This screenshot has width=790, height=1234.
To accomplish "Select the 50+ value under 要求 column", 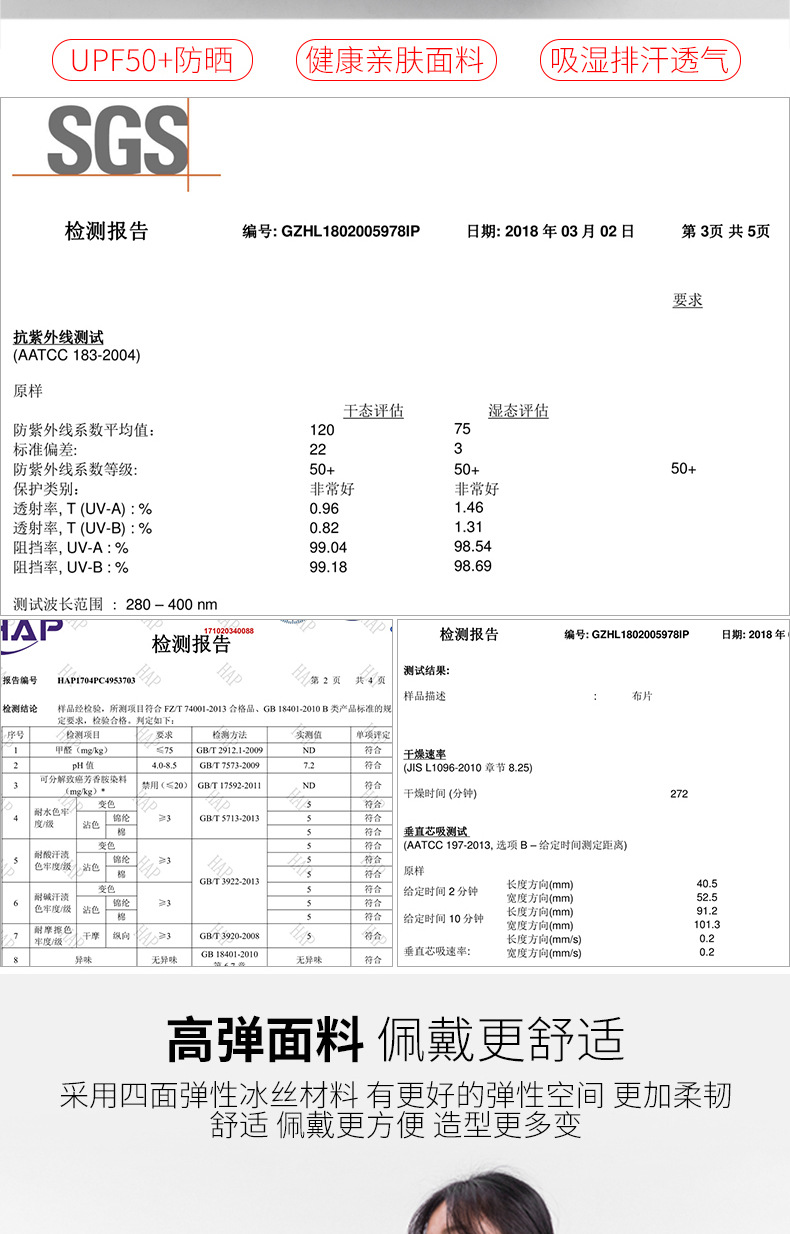I will (684, 469).
